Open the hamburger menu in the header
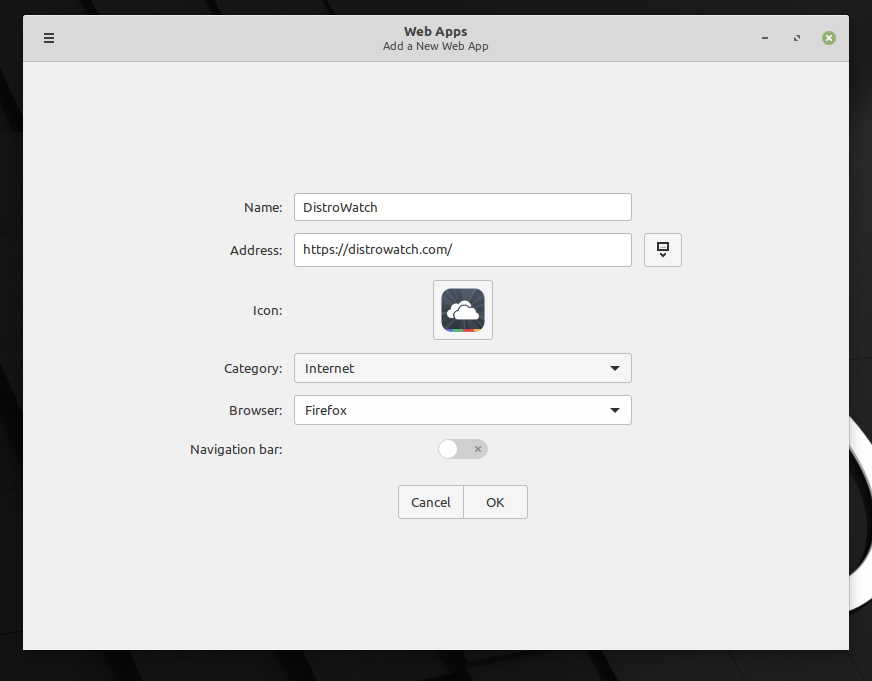 (49, 38)
